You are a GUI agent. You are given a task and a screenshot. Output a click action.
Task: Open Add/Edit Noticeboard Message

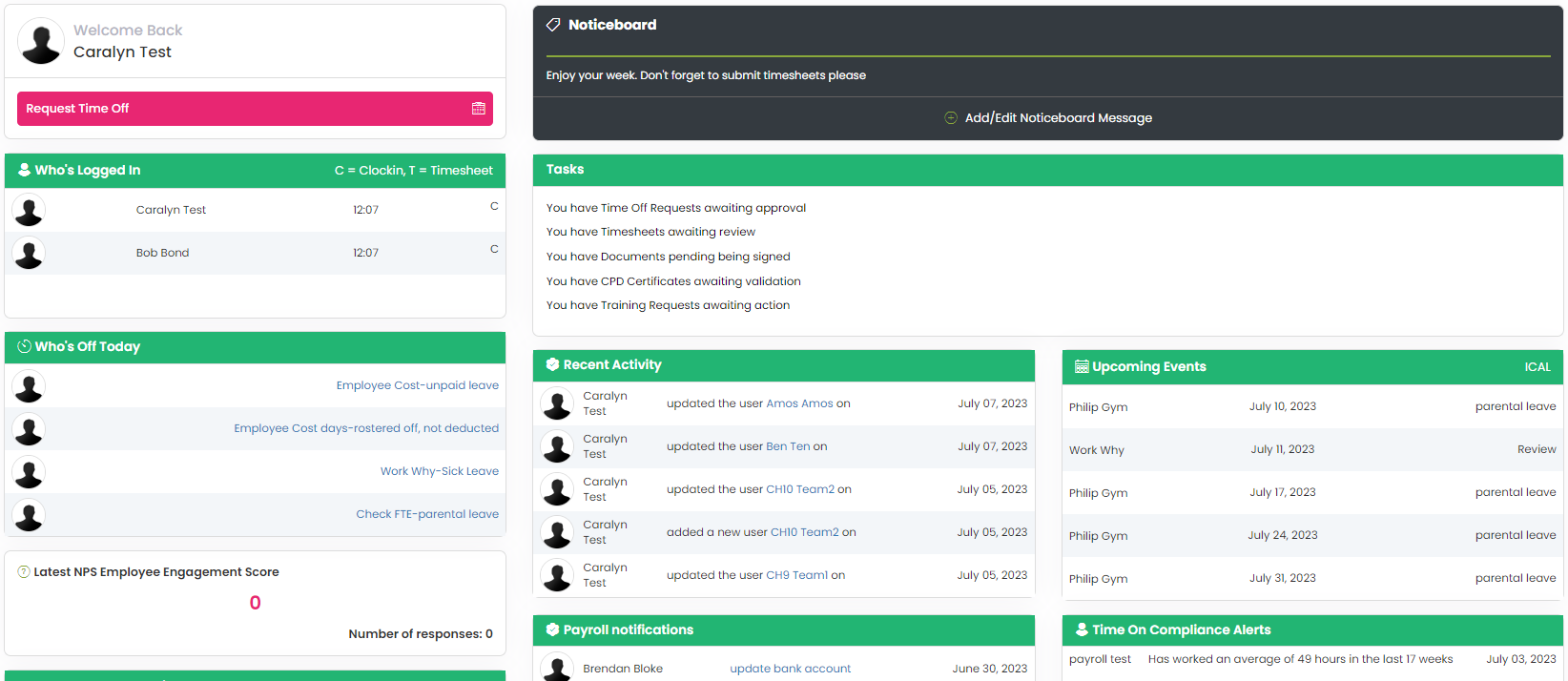[1058, 118]
